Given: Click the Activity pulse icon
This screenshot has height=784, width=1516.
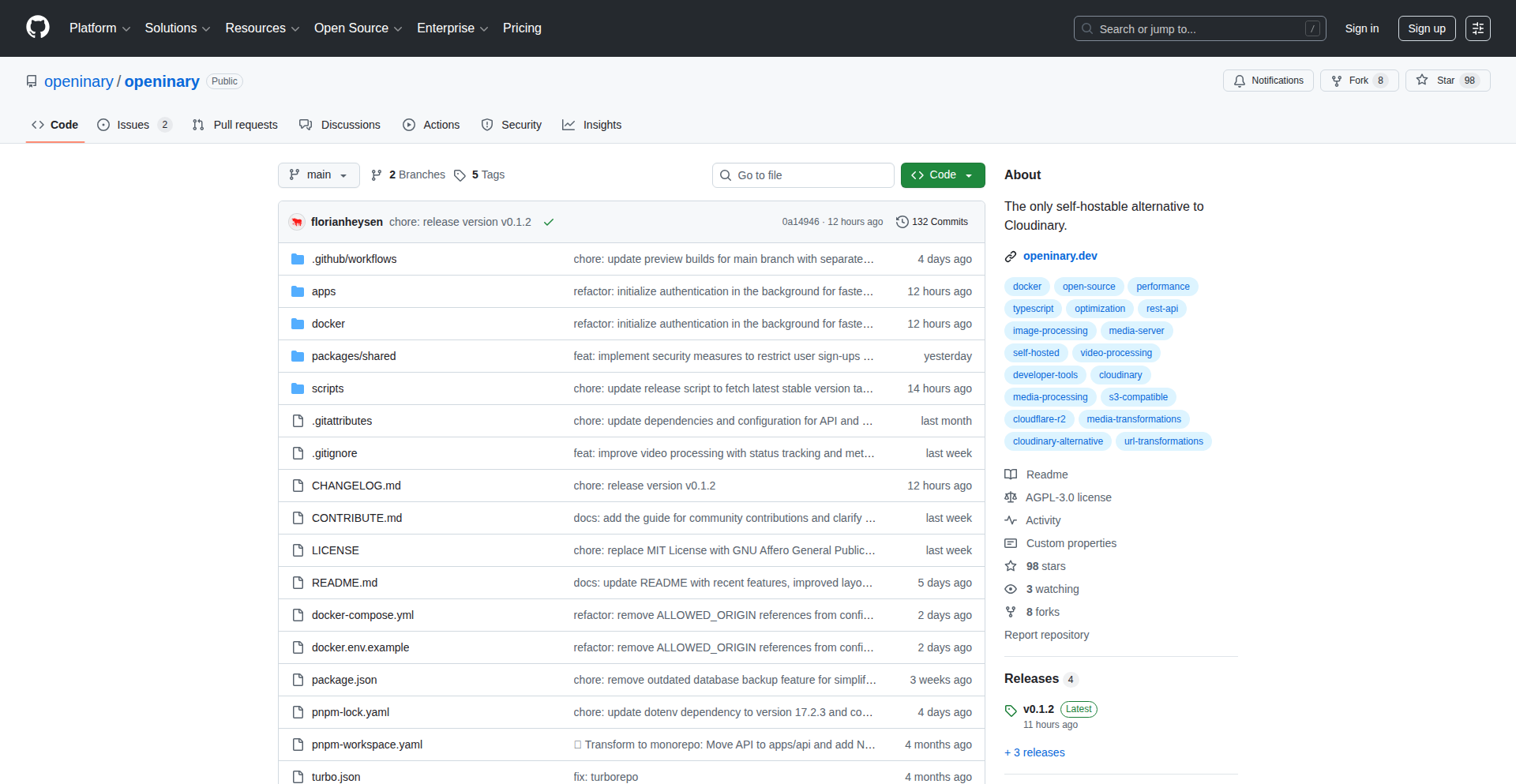Looking at the screenshot, I should coord(1011,520).
